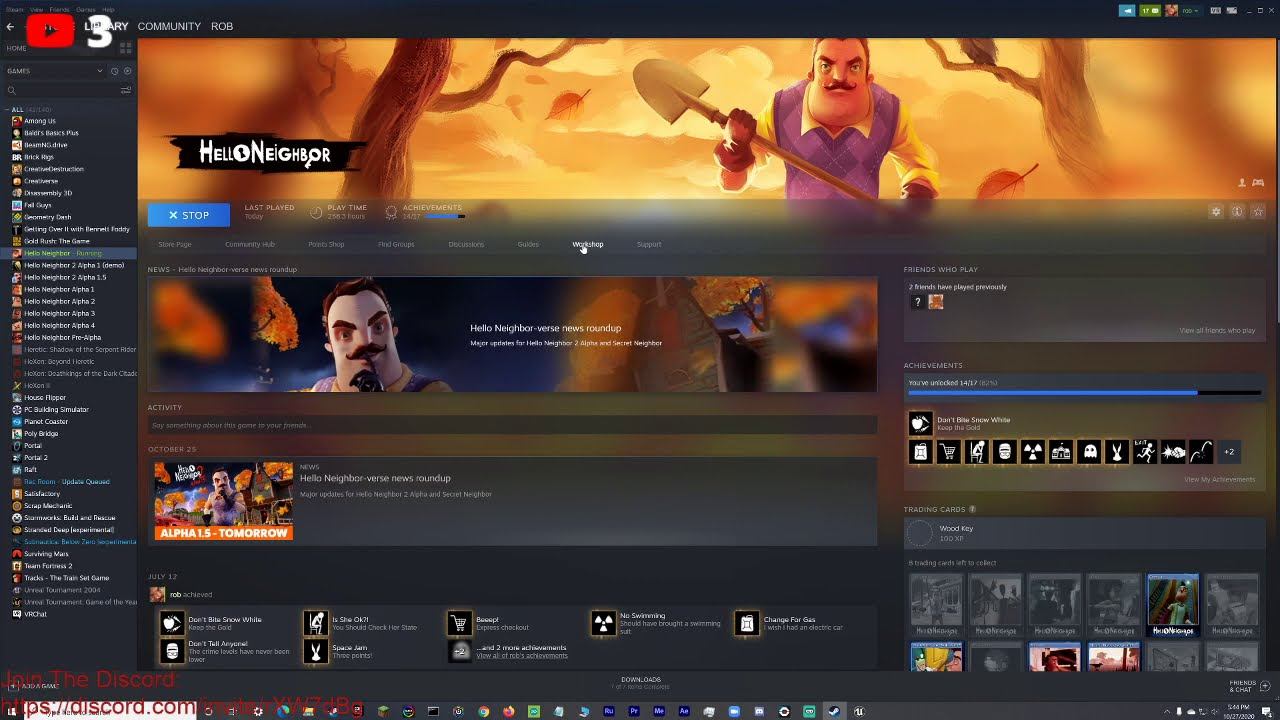Screen dimensions: 1280x720
Task: Show the +2 more achievements badge
Action: click(1229, 452)
